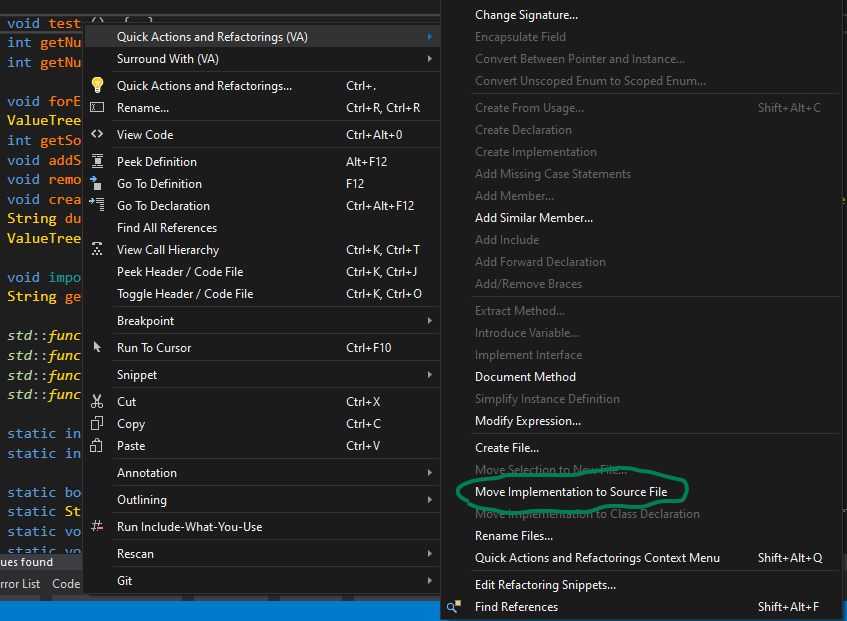
Task: Select Modify Expression...
Action: [x=528, y=421]
